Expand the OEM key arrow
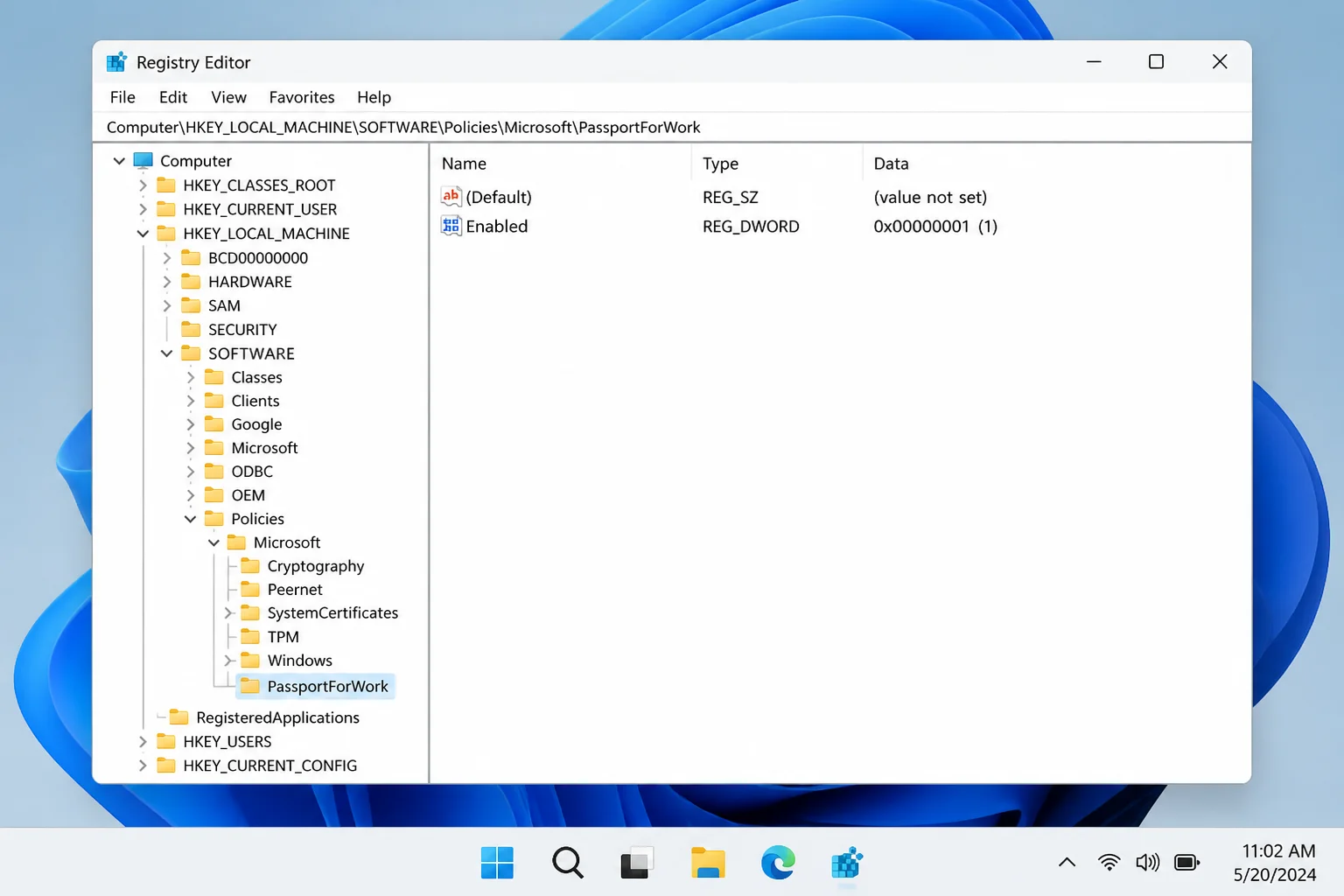The image size is (1344, 896). (x=190, y=495)
